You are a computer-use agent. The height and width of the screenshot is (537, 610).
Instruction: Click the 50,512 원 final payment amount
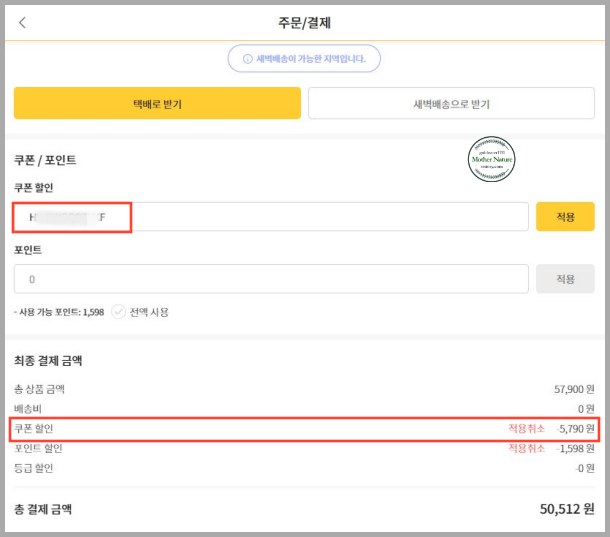coord(567,509)
